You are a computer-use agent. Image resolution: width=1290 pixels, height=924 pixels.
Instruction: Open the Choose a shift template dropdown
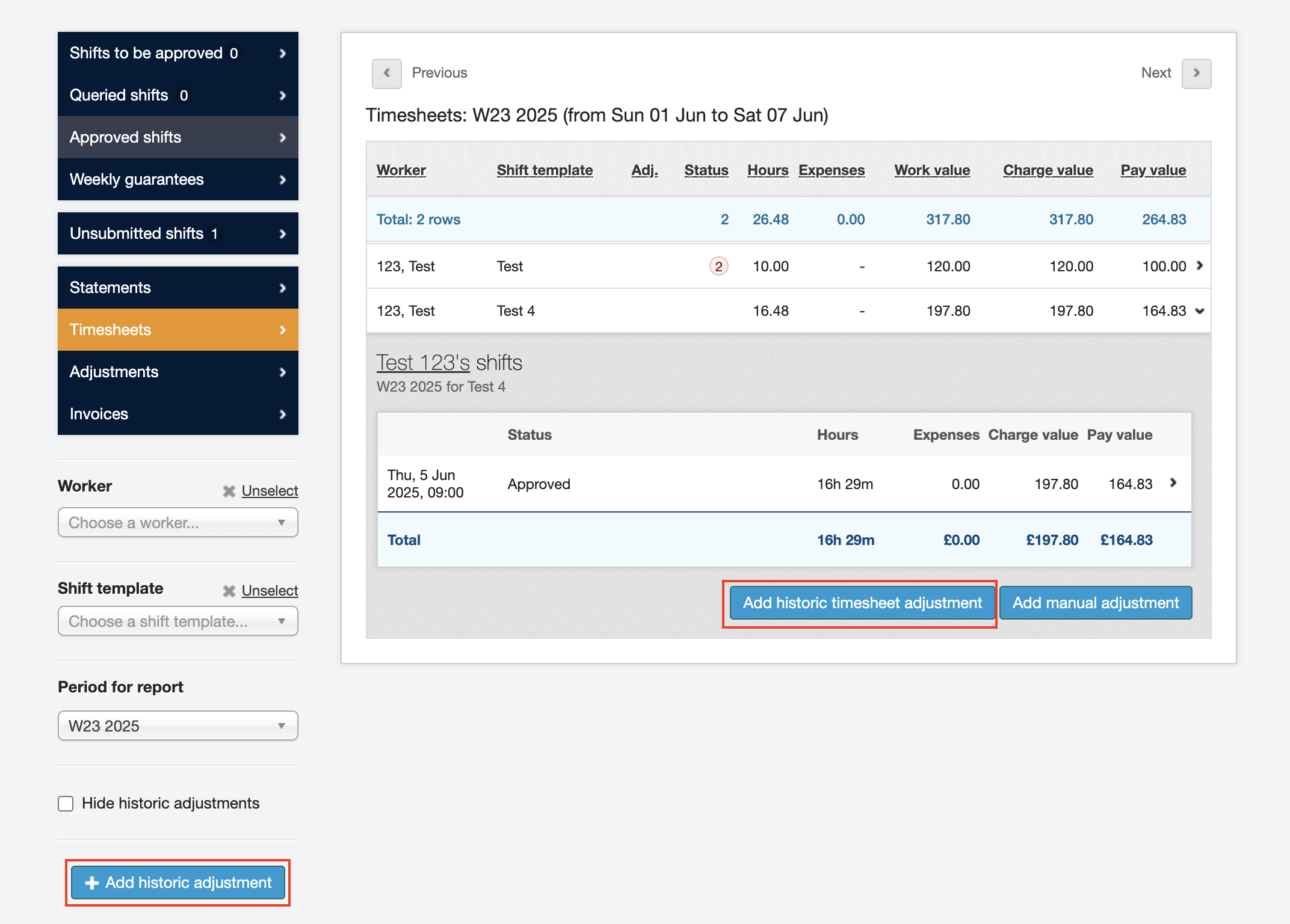tap(178, 621)
